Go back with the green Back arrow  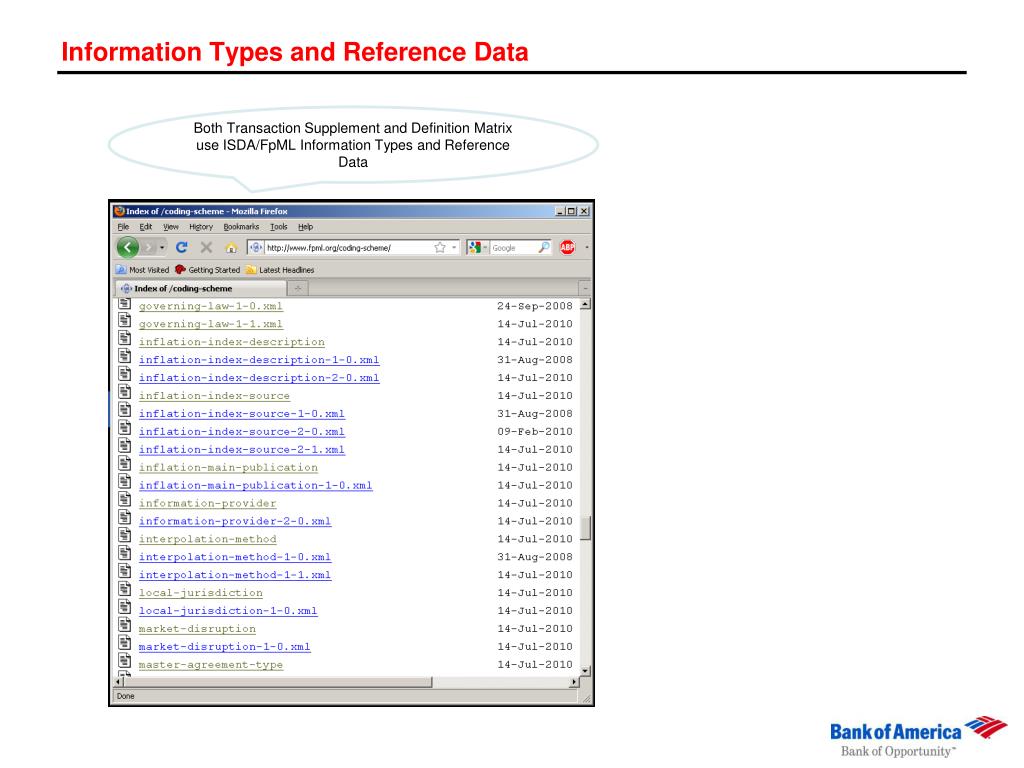(128, 248)
